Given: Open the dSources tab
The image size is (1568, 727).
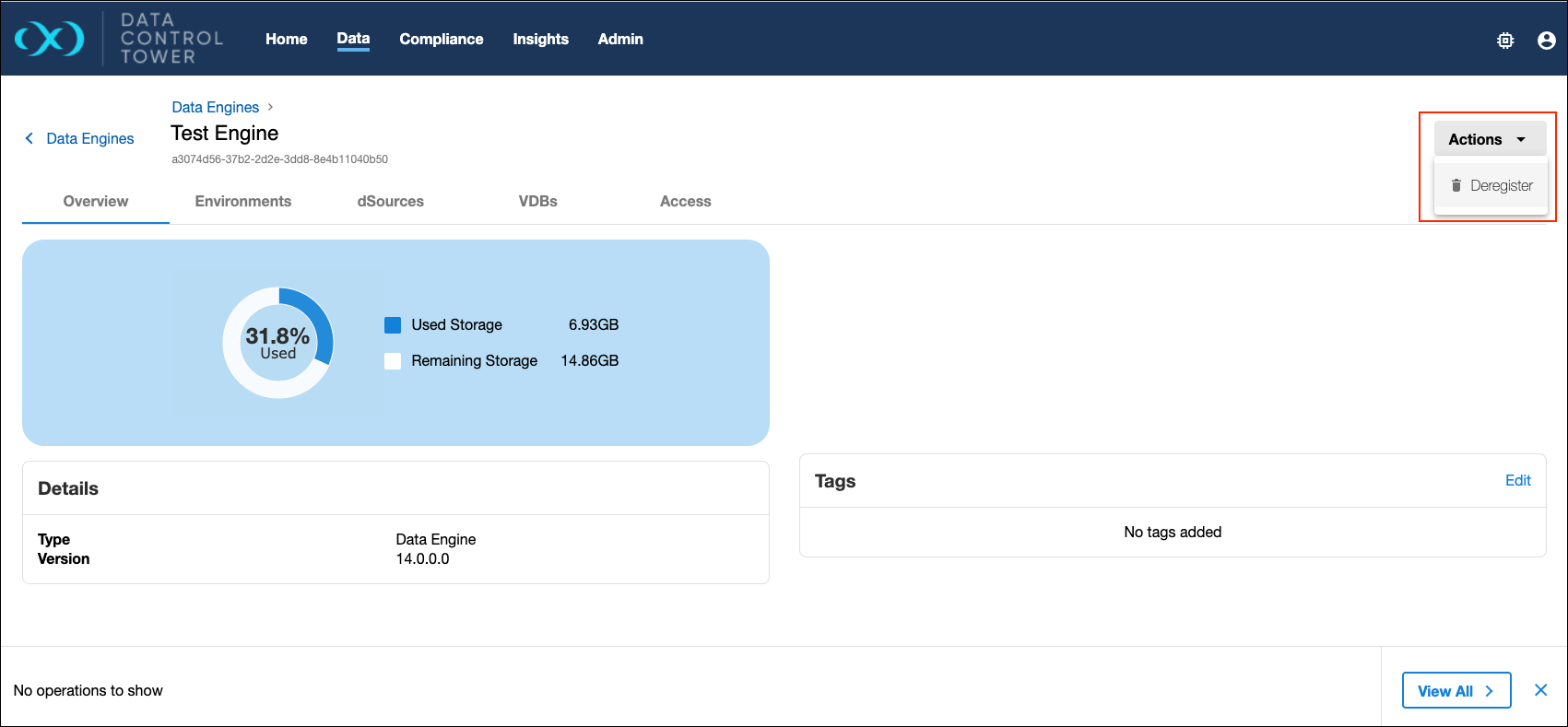Looking at the screenshot, I should pyautogui.click(x=391, y=201).
